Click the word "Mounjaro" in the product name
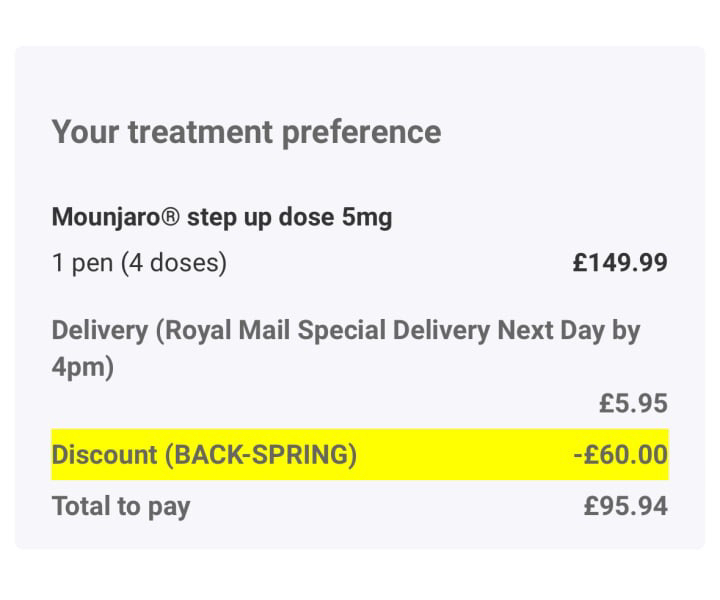720x600 pixels. [x=109, y=217]
